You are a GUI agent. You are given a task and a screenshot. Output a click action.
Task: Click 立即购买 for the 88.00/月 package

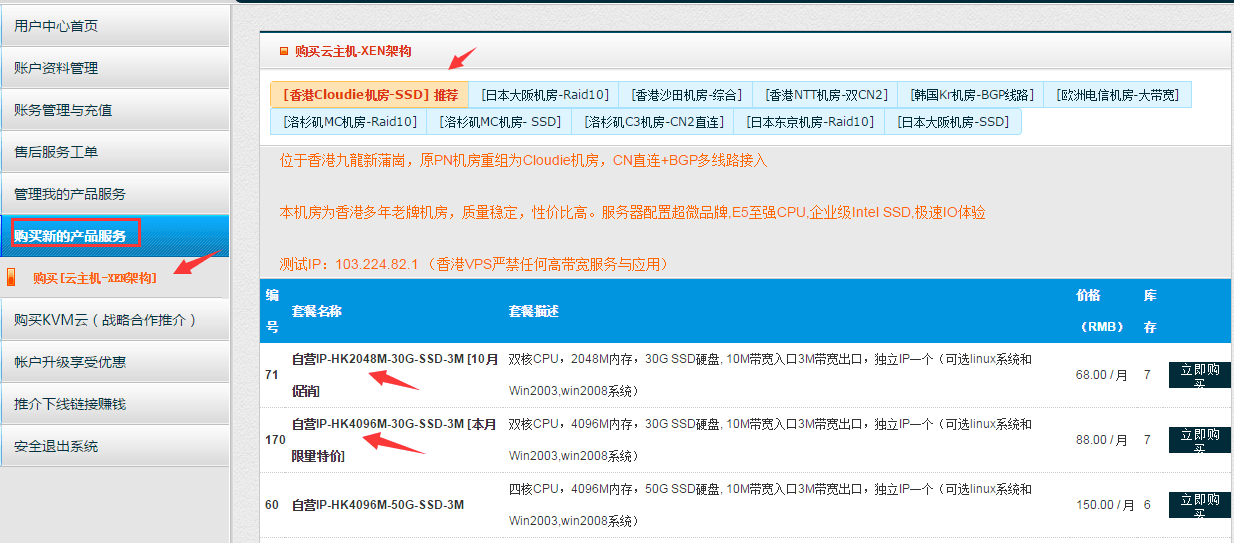click(x=1199, y=439)
